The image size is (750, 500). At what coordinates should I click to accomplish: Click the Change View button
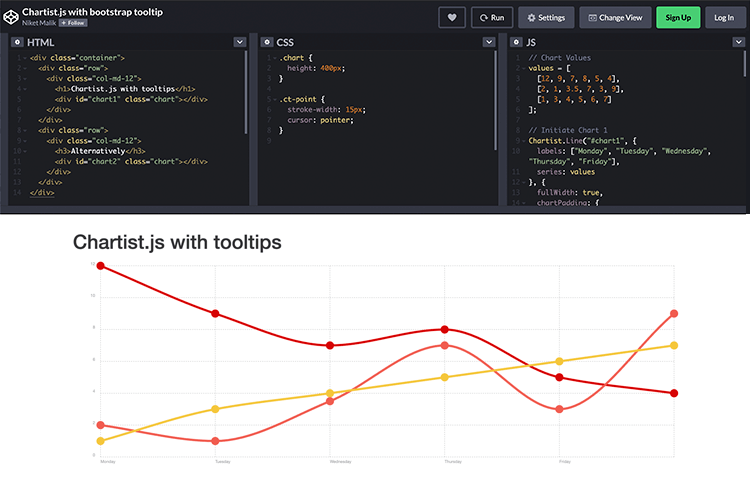615,18
